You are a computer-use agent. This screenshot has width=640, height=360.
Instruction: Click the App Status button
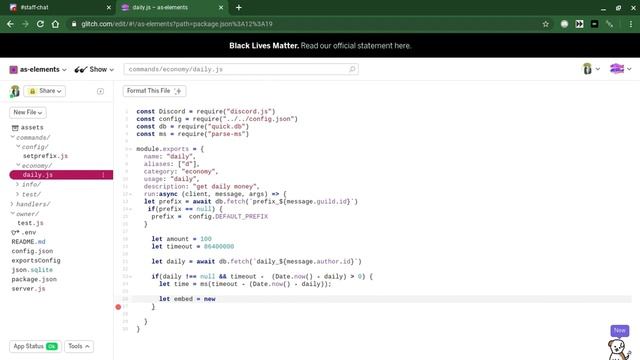[35, 347]
